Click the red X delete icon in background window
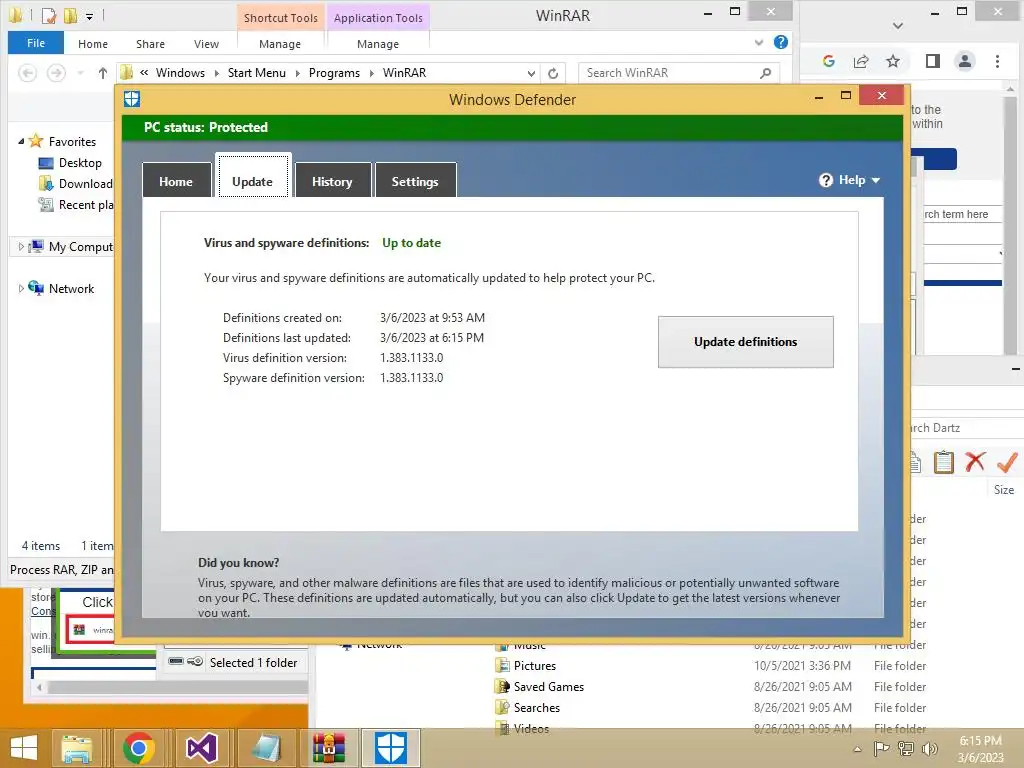The width and height of the screenshot is (1024, 768). [975, 462]
